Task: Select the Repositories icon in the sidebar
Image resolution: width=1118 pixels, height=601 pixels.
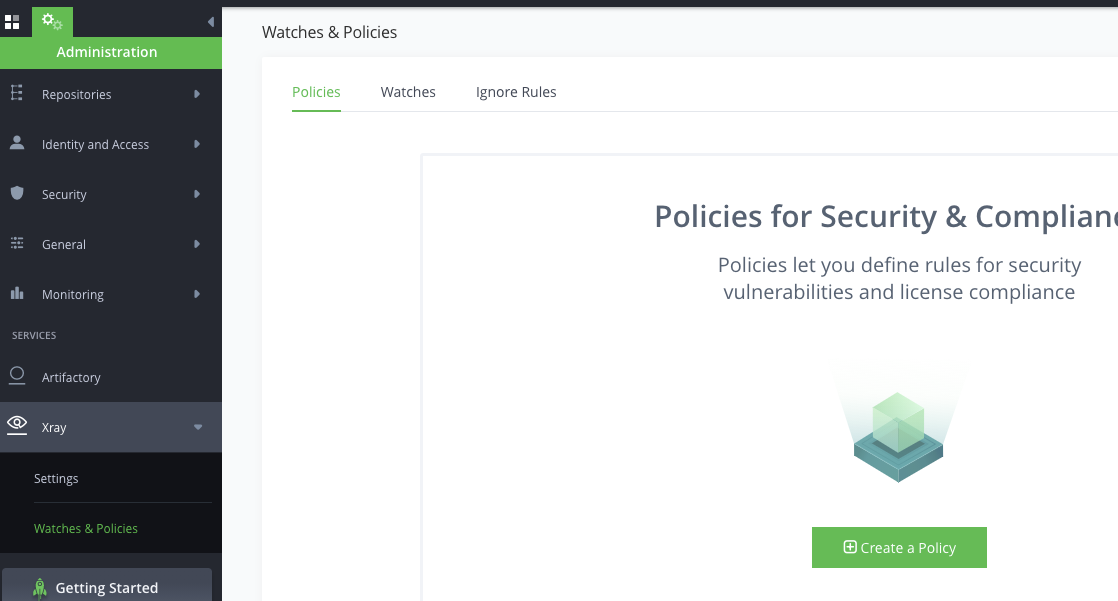Action: point(16,93)
